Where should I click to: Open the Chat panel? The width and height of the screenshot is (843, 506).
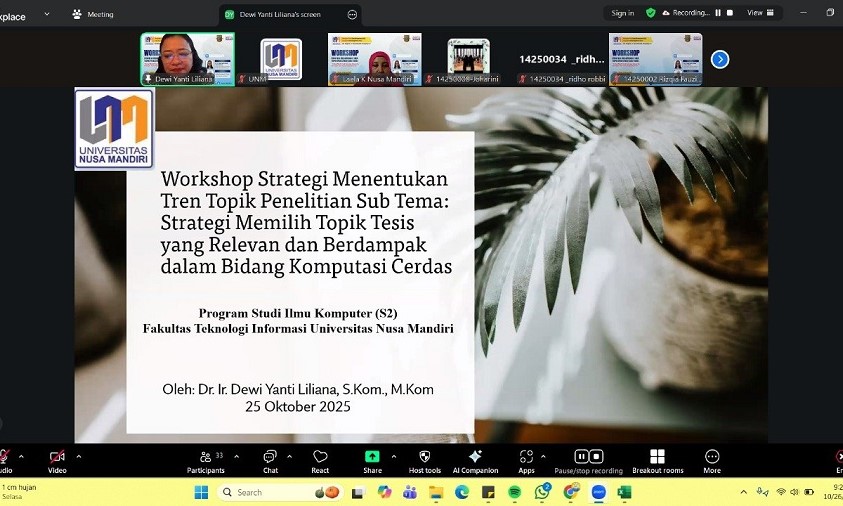pos(270,460)
